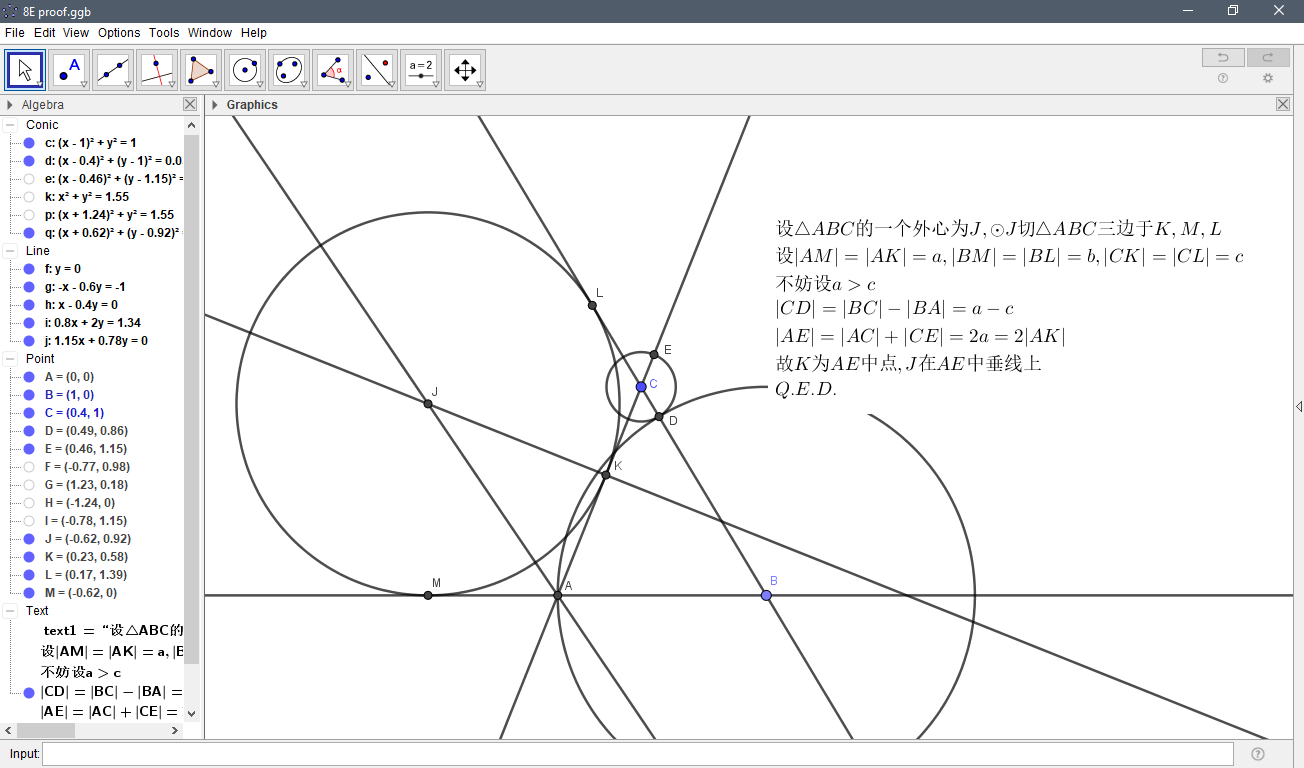Screen dimensions: 1304x768
Task: Open the Tools menu
Action: click(163, 32)
